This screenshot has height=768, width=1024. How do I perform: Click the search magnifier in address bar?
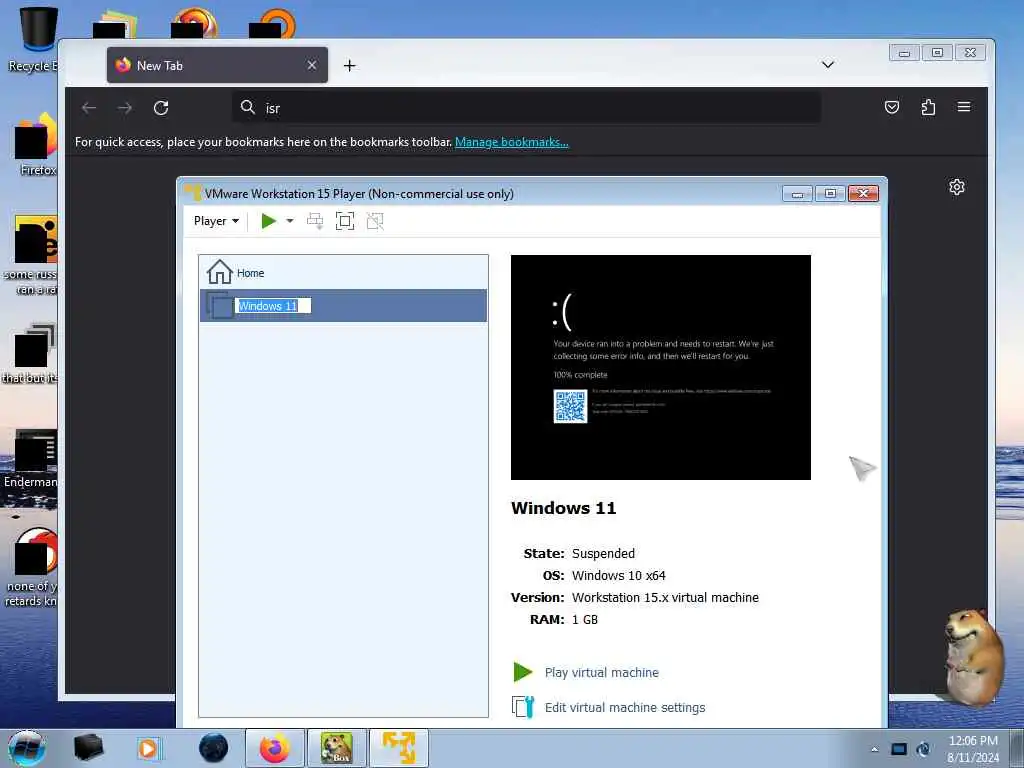(x=248, y=107)
